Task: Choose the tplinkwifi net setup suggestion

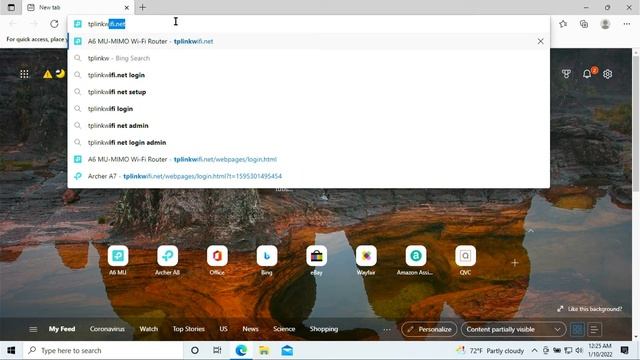Action: [309, 92]
